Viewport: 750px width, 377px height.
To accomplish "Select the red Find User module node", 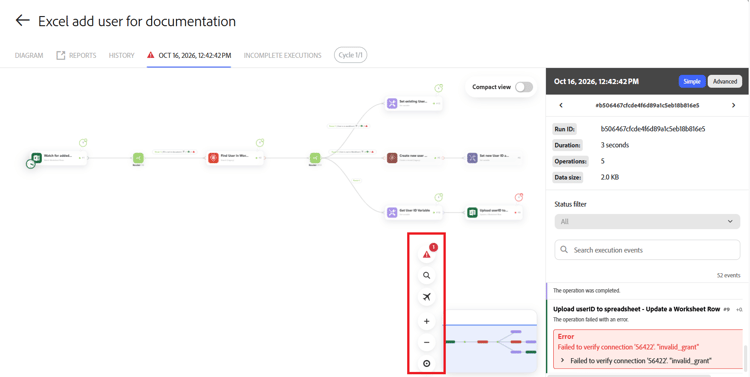I will click(x=235, y=158).
